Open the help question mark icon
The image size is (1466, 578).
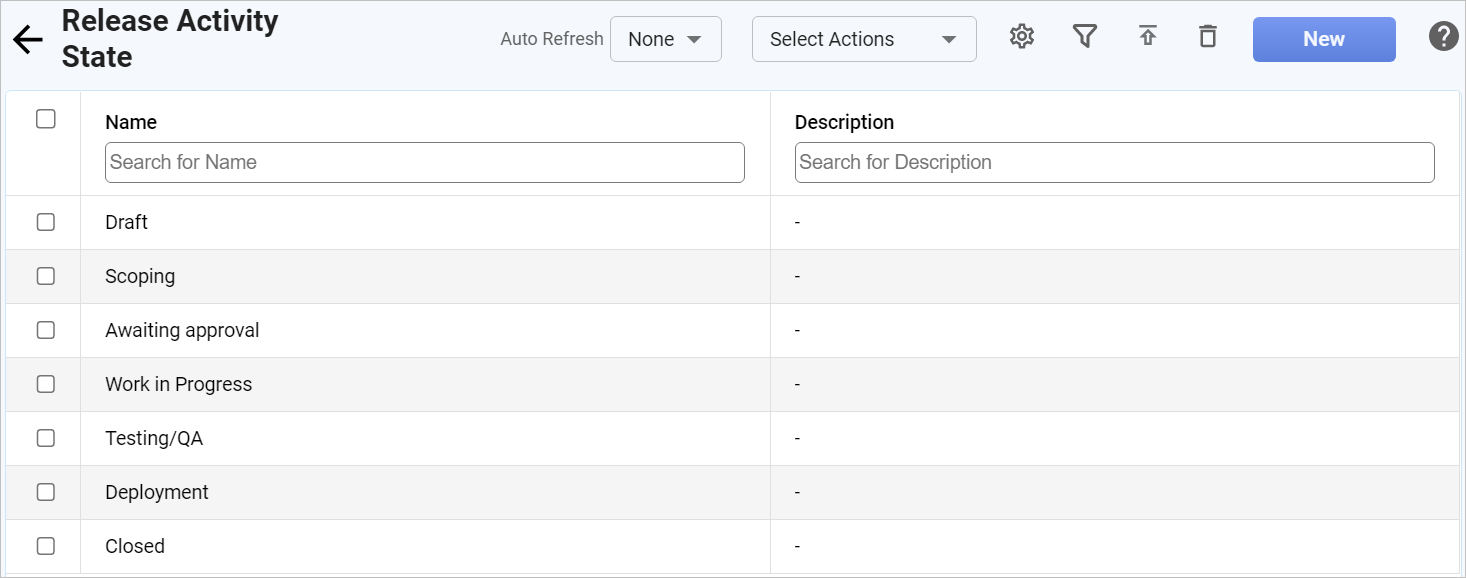1442,38
